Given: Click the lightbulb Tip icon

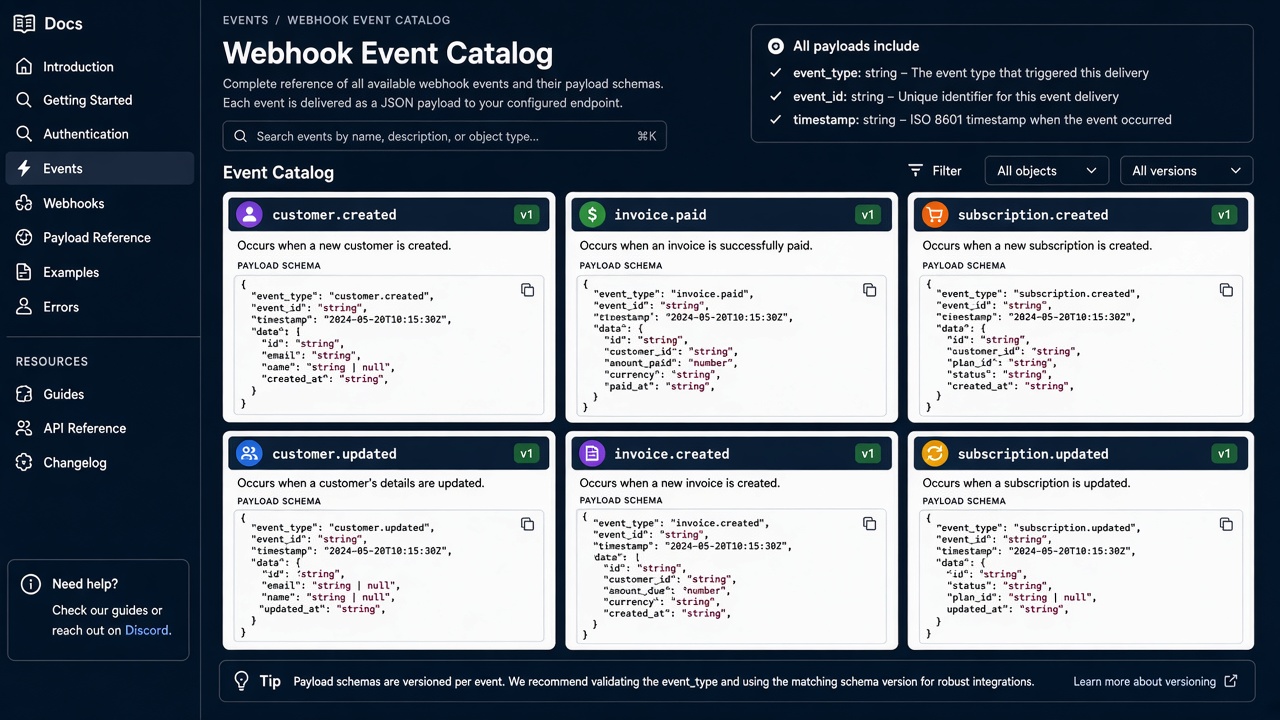Looking at the screenshot, I should [241, 681].
